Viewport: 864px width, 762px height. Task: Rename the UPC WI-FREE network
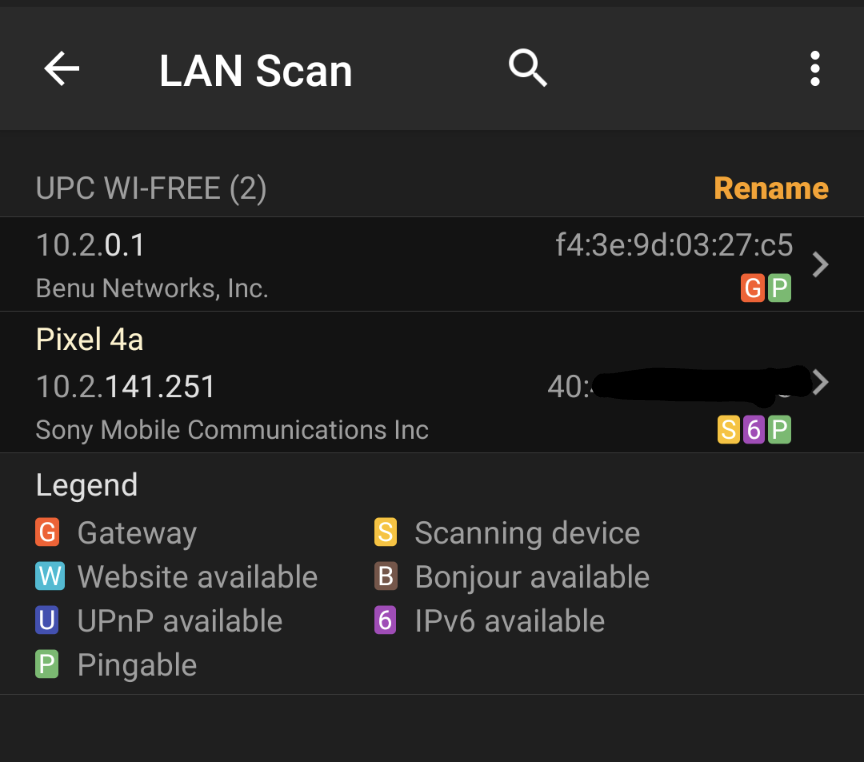pos(770,188)
